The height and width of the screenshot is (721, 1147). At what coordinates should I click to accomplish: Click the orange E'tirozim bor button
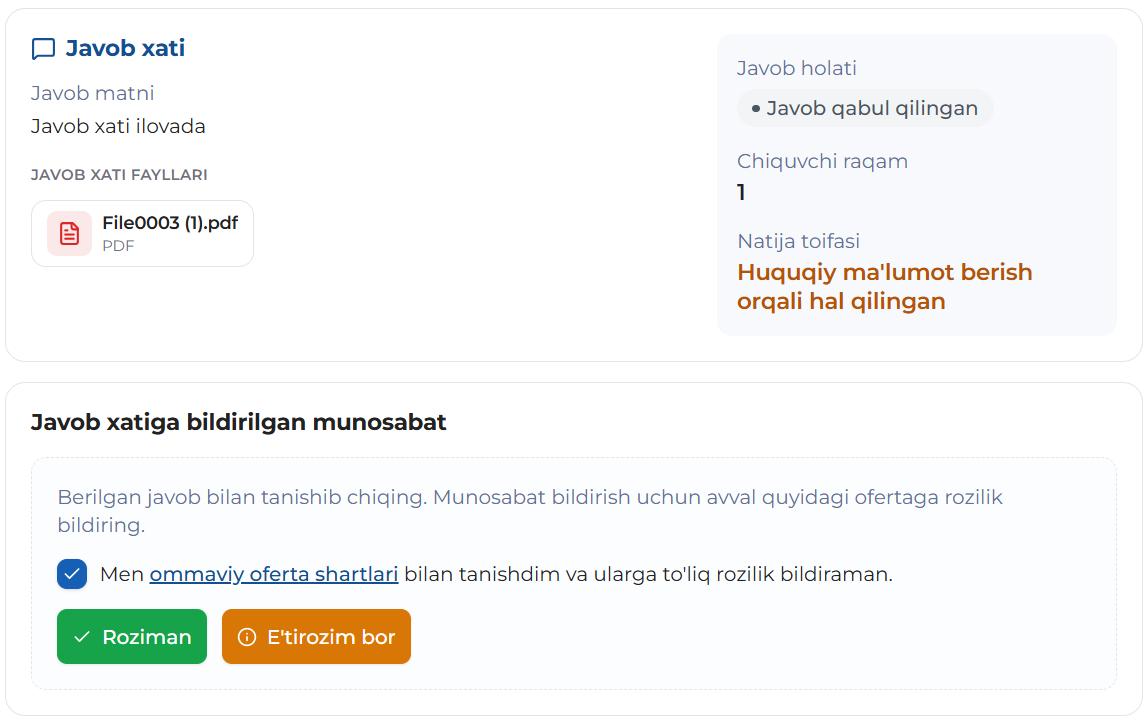pyautogui.click(x=316, y=636)
